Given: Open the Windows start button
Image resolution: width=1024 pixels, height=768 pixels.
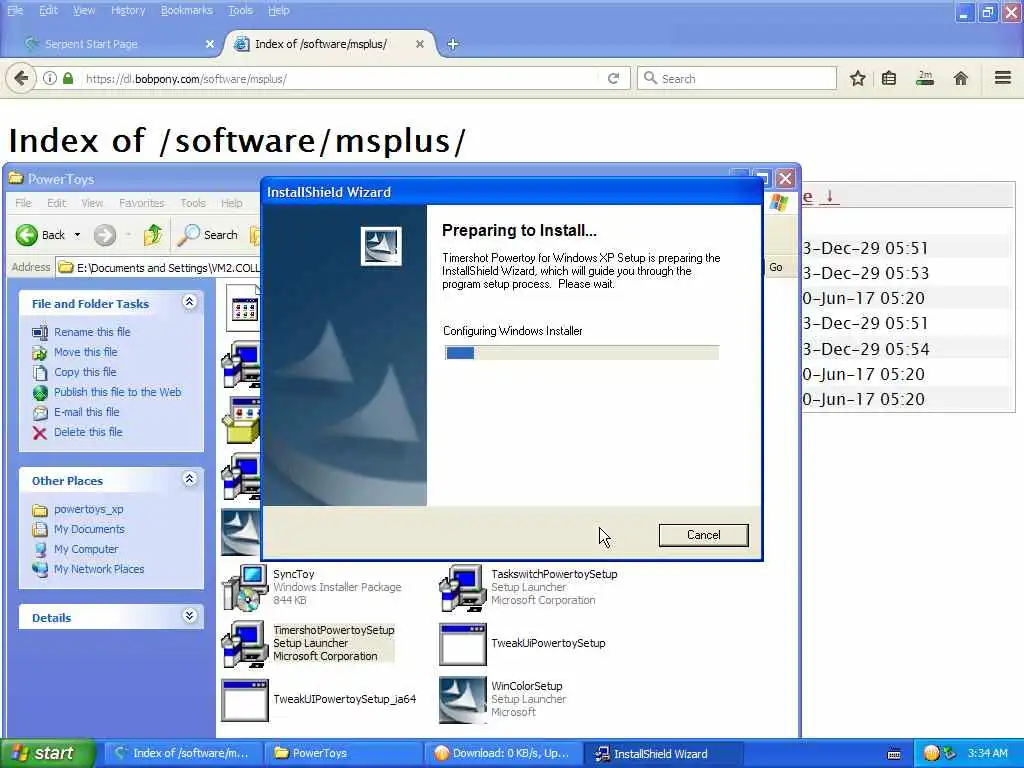Looking at the screenshot, I should click(47, 754).
